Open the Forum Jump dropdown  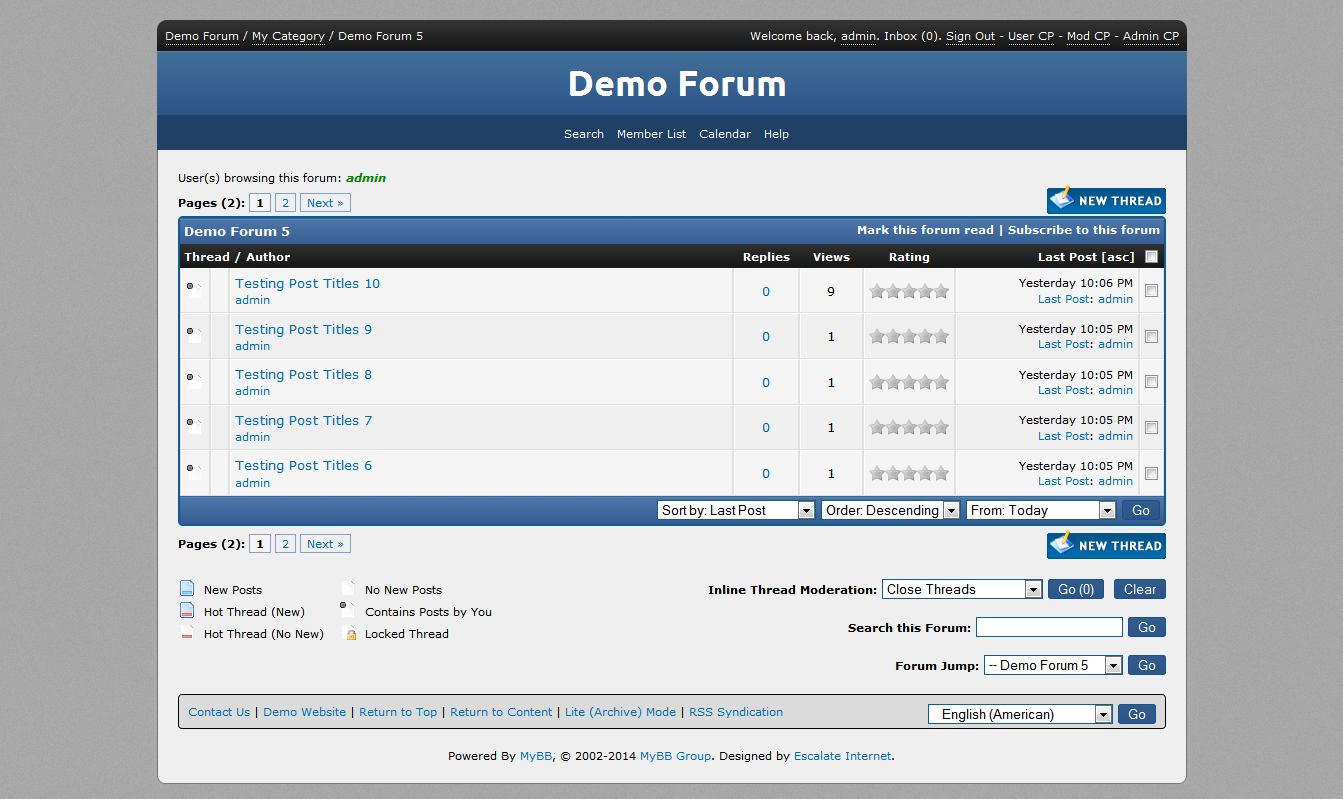[1053, 665]
